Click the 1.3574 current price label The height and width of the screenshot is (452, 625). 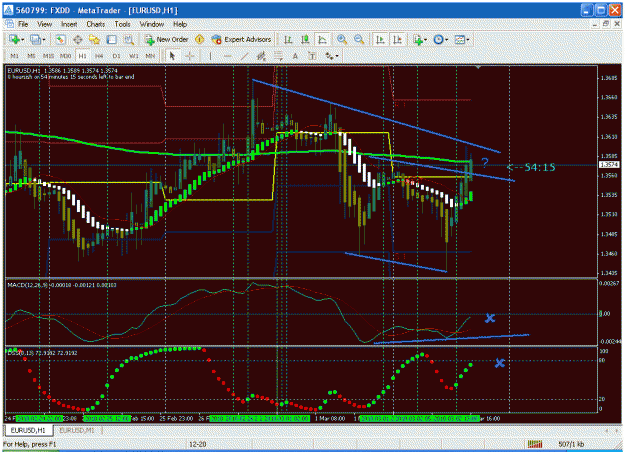point(609,165)
